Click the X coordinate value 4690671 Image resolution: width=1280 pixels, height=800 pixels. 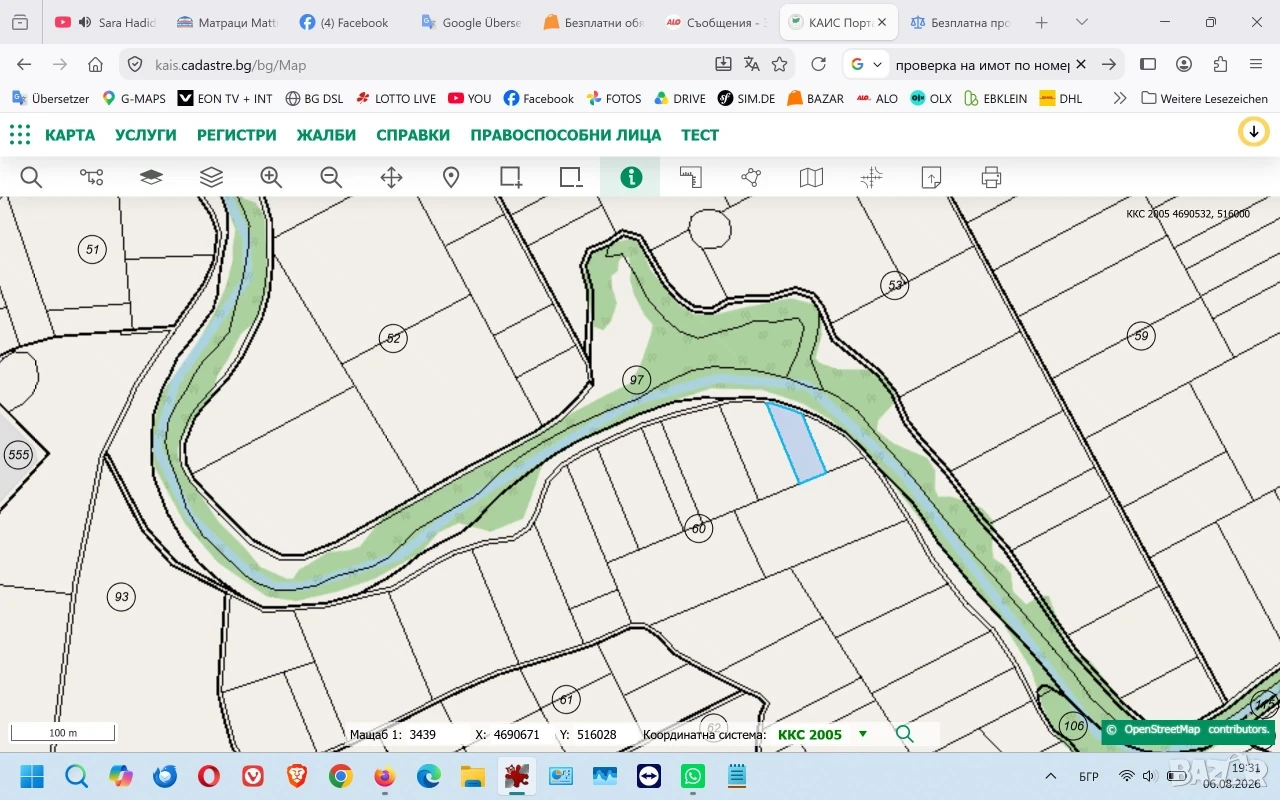point(516,734)
